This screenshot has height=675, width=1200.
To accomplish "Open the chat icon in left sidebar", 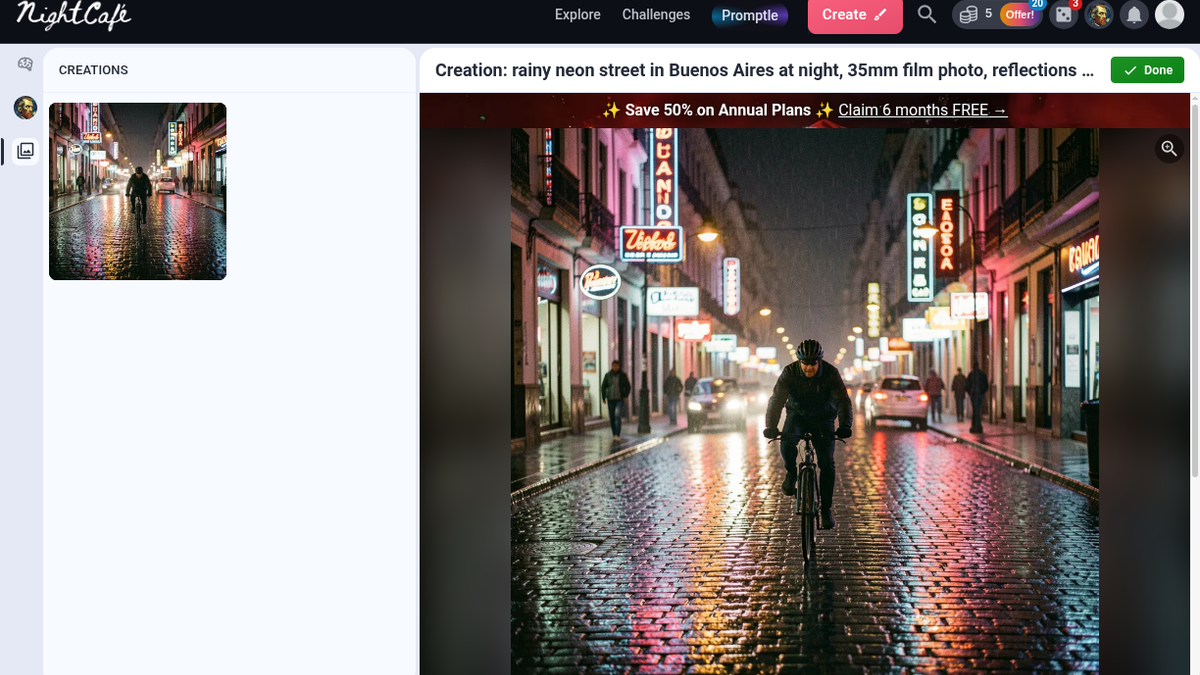I will pyautogui.click(x=25, y=65).
